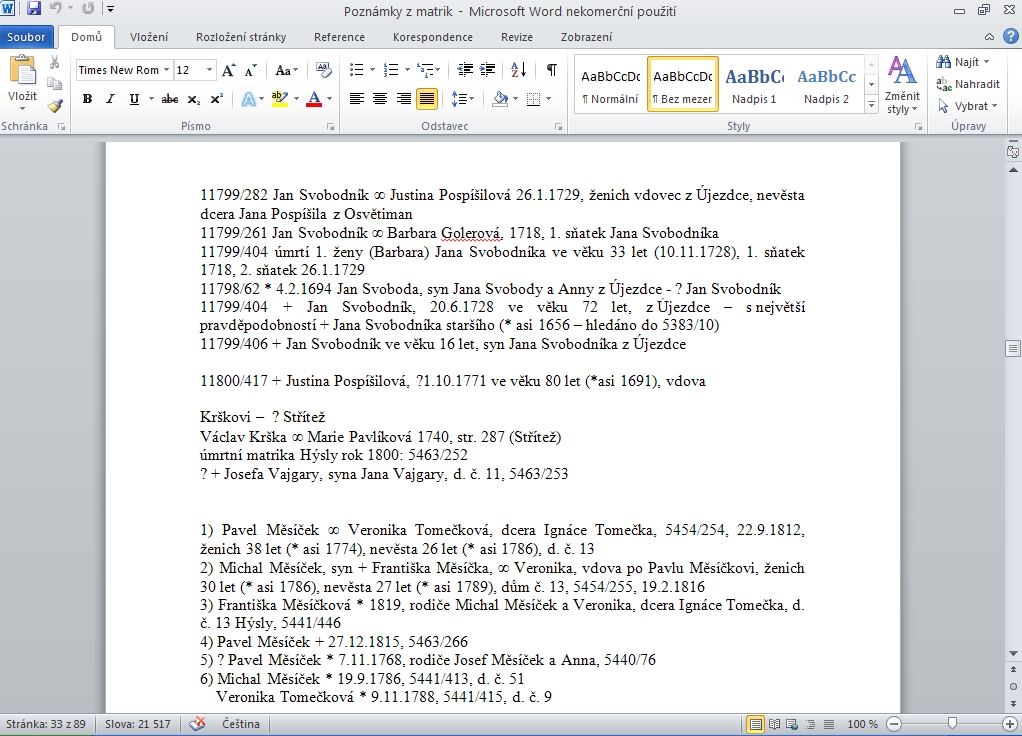Open the font size 12 dropdown
The height and width of the screenshot is (736, 1022).
tap(209, 70)
